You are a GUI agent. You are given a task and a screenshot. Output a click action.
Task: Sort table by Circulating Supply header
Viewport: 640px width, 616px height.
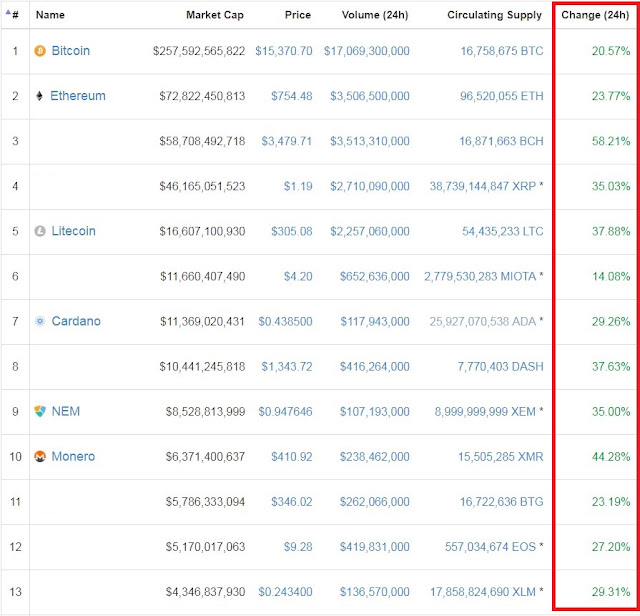495,15
